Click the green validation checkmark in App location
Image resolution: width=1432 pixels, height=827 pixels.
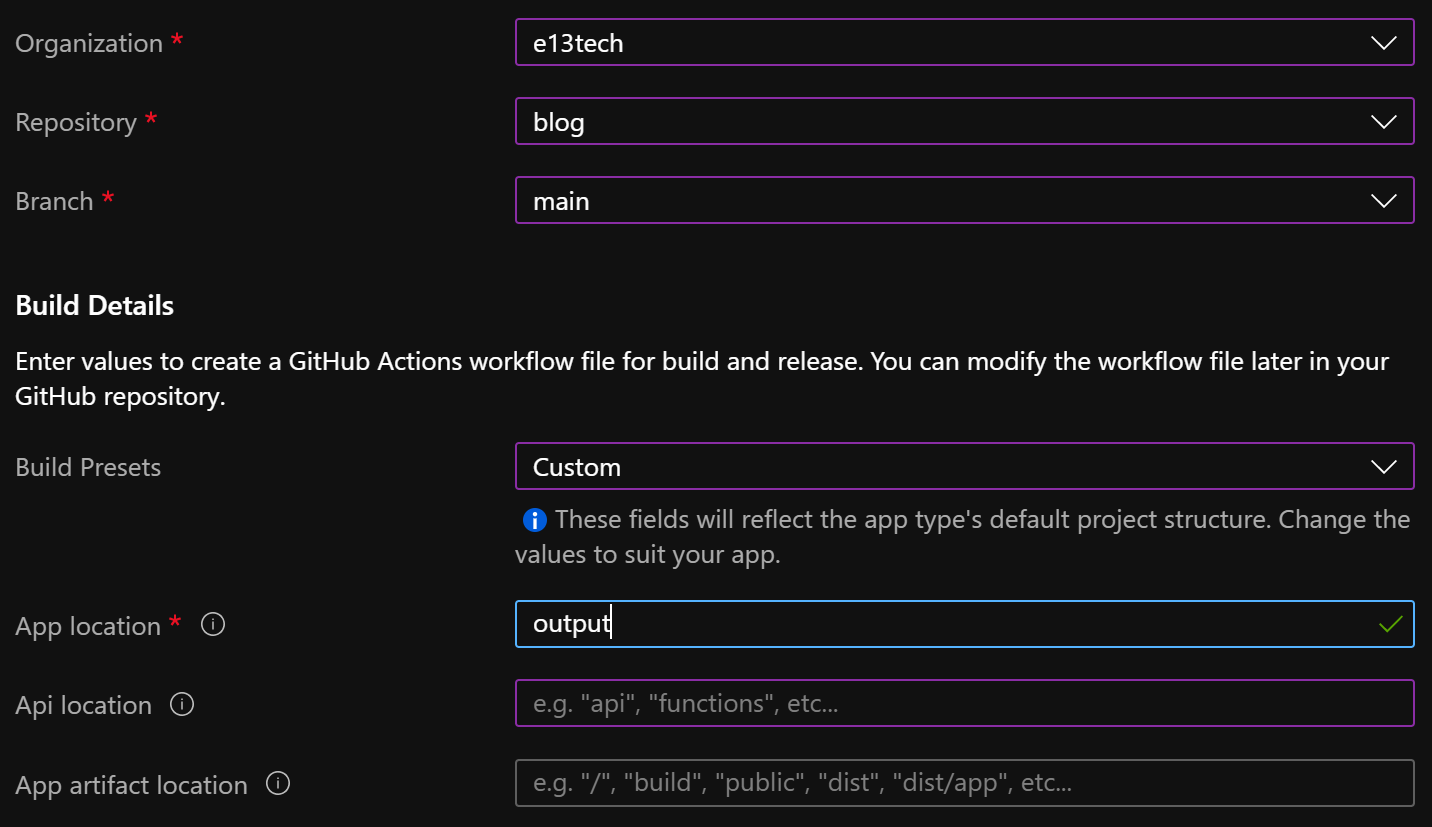[x=1390, y=625]
